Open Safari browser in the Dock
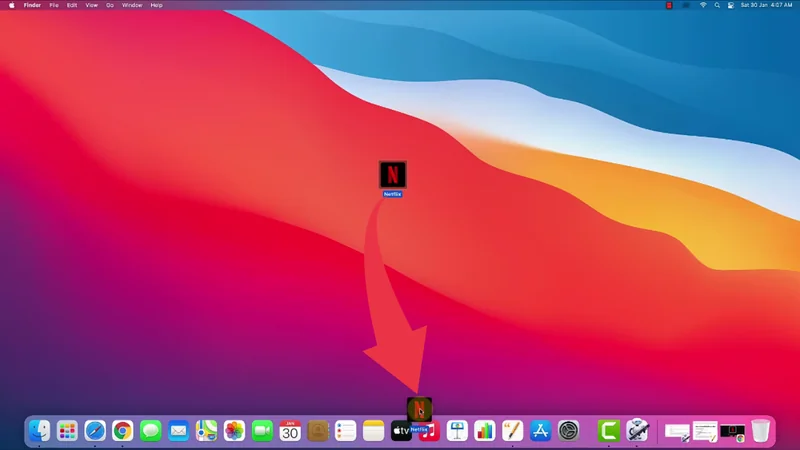Screen dimensions: 800x450 click(x=95, y=431)
